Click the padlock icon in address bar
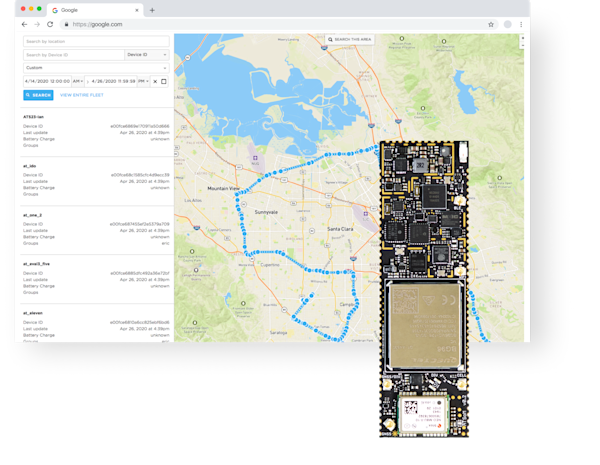This screenshot has height=465, width=600. click(x=67, y=24)
